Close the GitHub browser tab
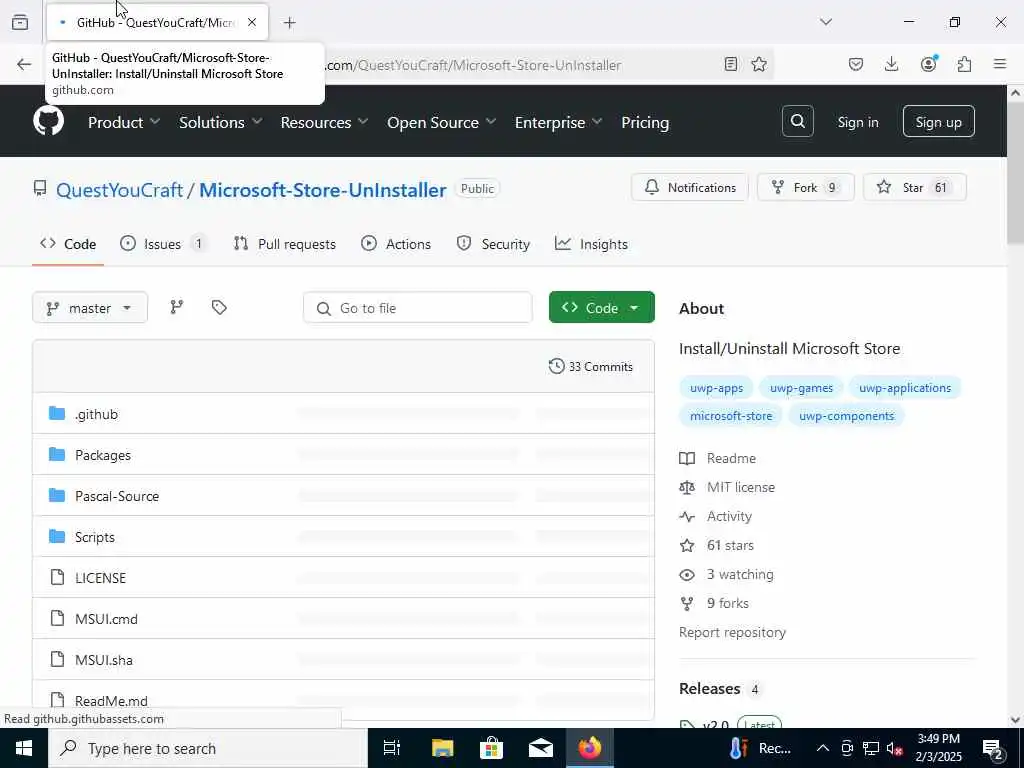Screen dimensions: 1024x768 (x=252, y=22)
